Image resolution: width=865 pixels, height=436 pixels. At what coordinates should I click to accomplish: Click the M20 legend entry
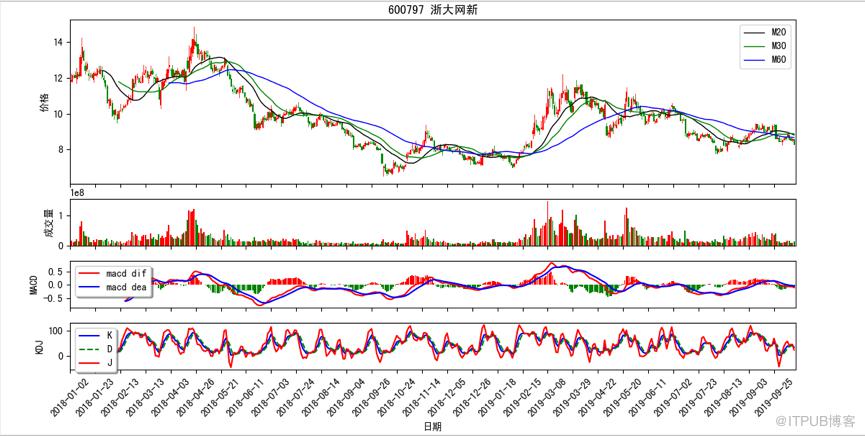coord(767,34)
